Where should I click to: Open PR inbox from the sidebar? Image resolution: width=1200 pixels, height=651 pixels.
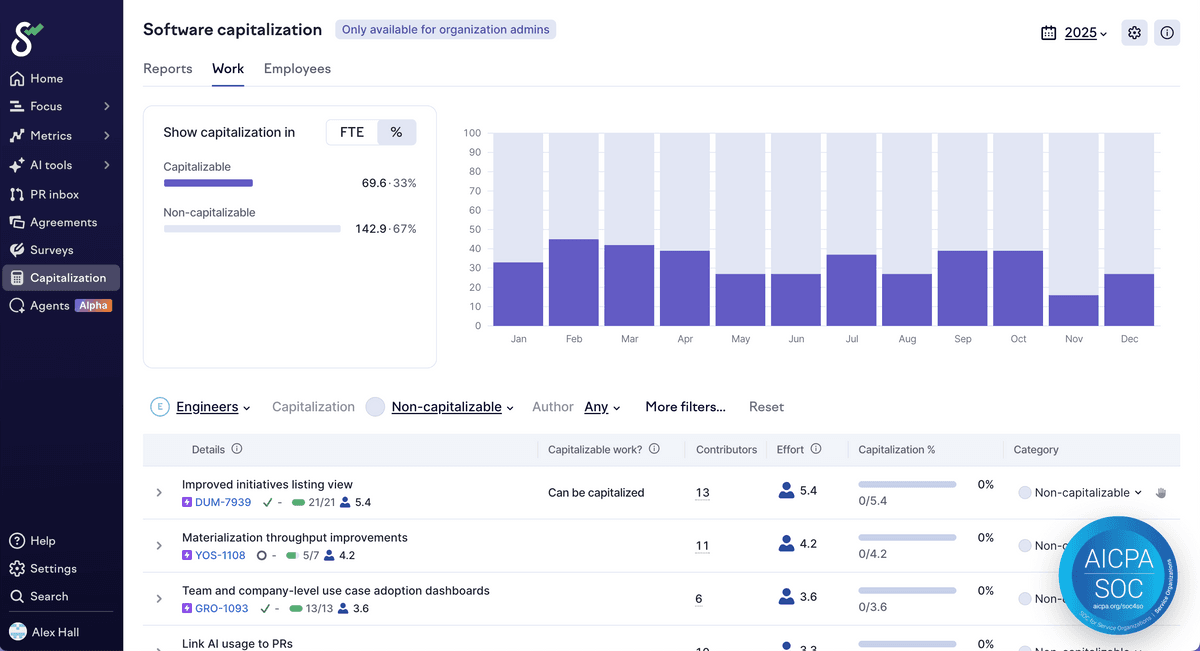pos(54,194)
